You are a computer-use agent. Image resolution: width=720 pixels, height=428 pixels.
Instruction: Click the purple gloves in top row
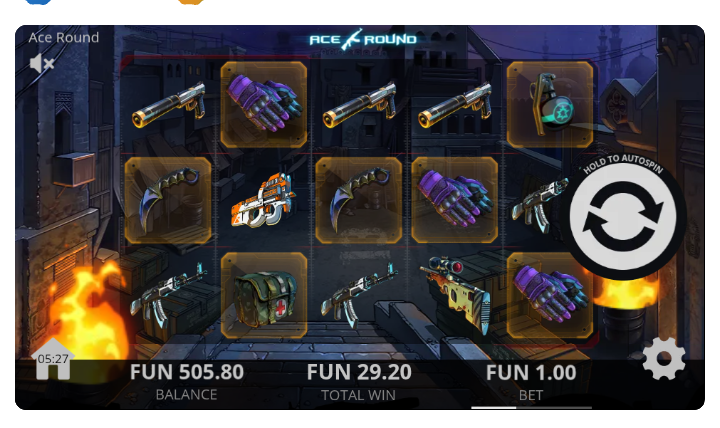tap(264, 105)
